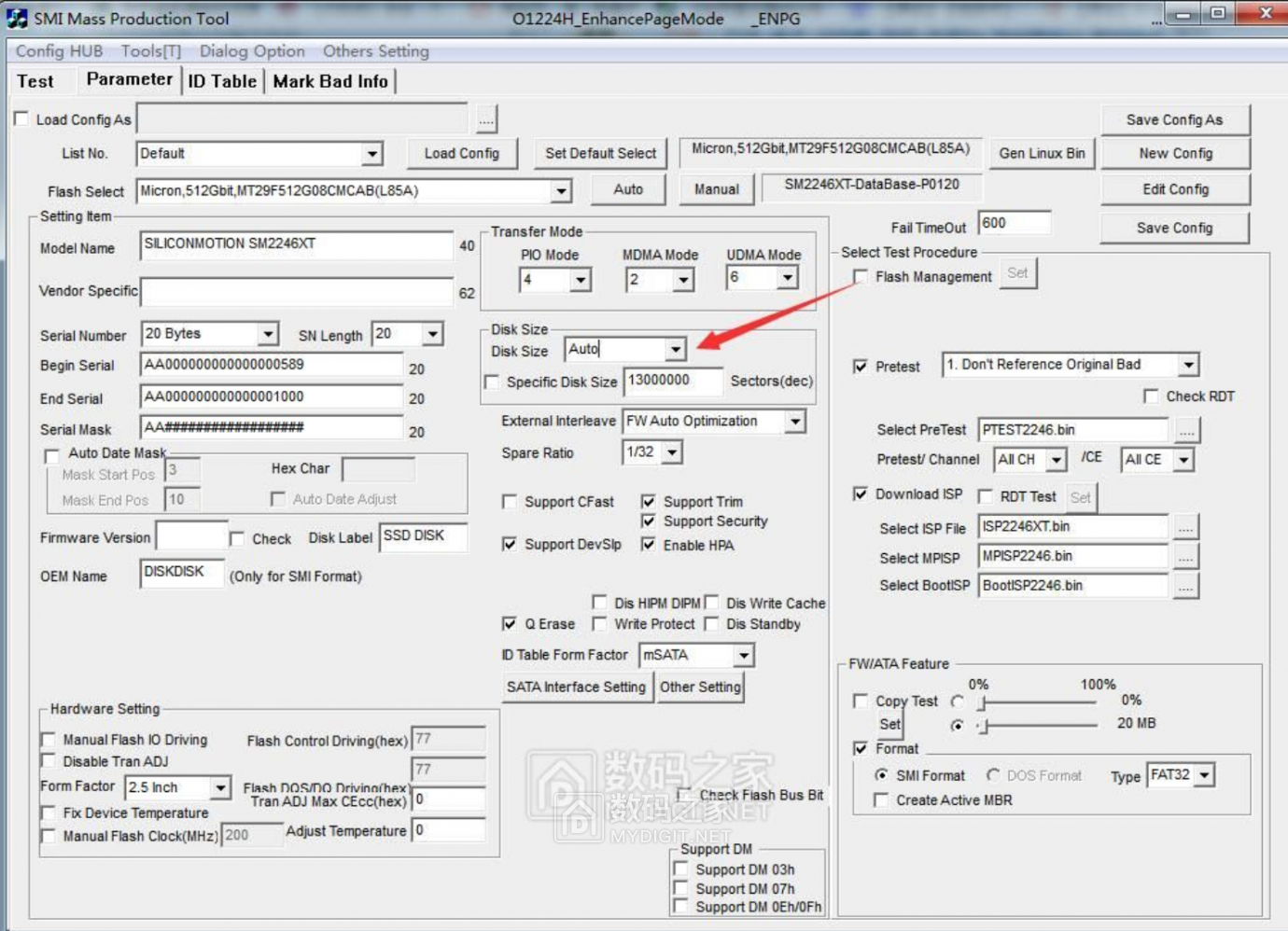Click Set Default Select button
This screenshot has height=931, width=1288.
[601, 153]
